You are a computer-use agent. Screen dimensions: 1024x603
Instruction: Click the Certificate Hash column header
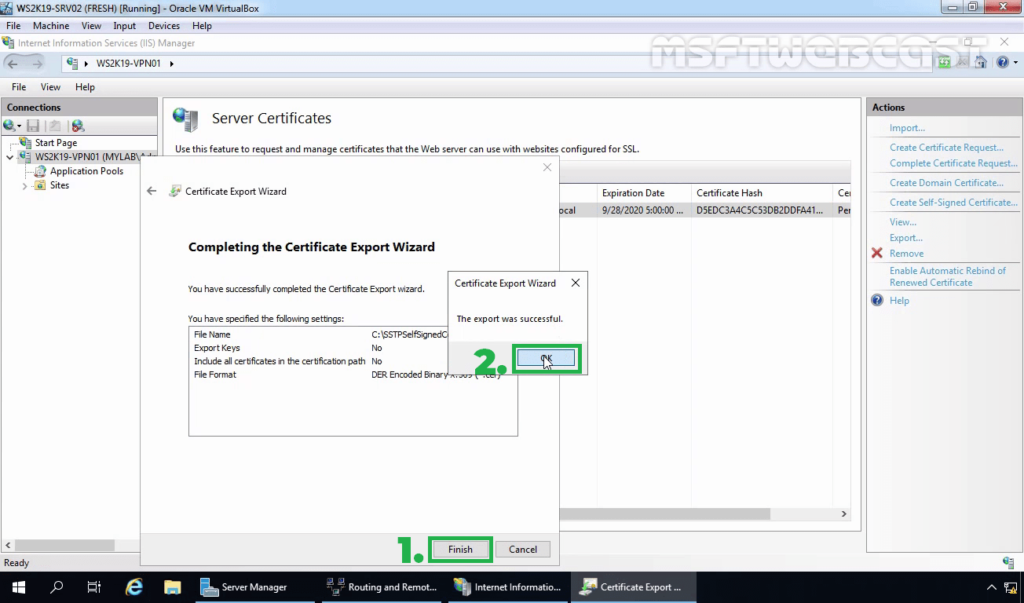point(761,193)
